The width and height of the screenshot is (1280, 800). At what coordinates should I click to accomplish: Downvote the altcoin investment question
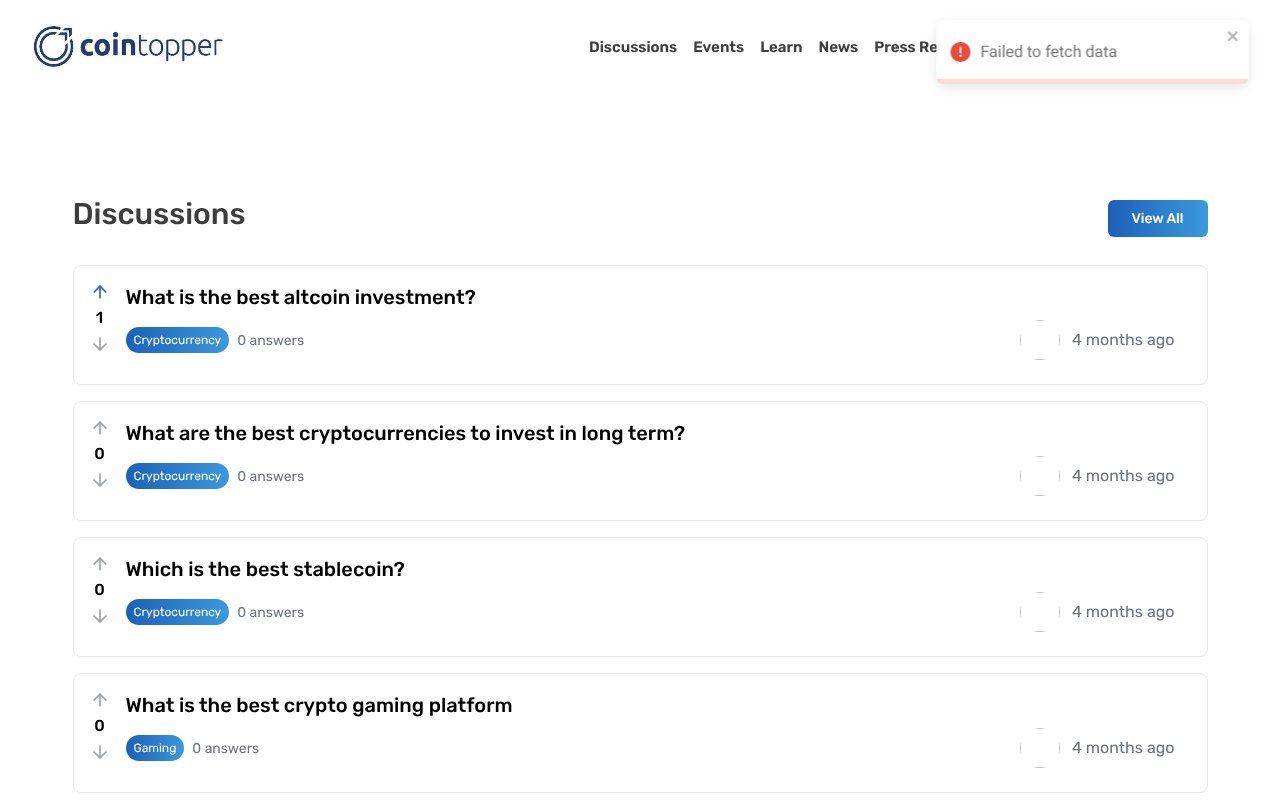pos(99,344)
